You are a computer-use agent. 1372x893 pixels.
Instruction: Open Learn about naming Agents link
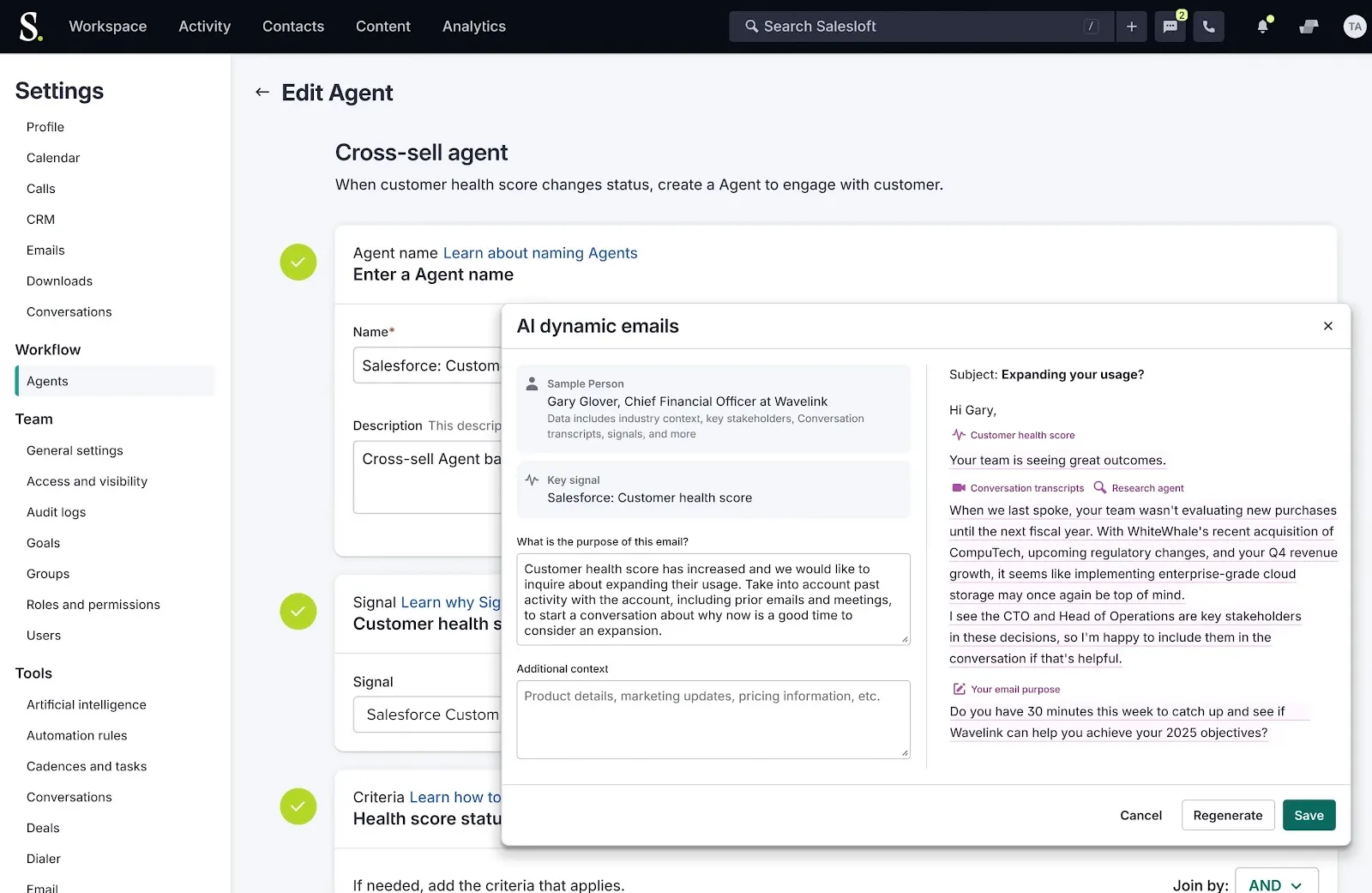pos(540,253)
